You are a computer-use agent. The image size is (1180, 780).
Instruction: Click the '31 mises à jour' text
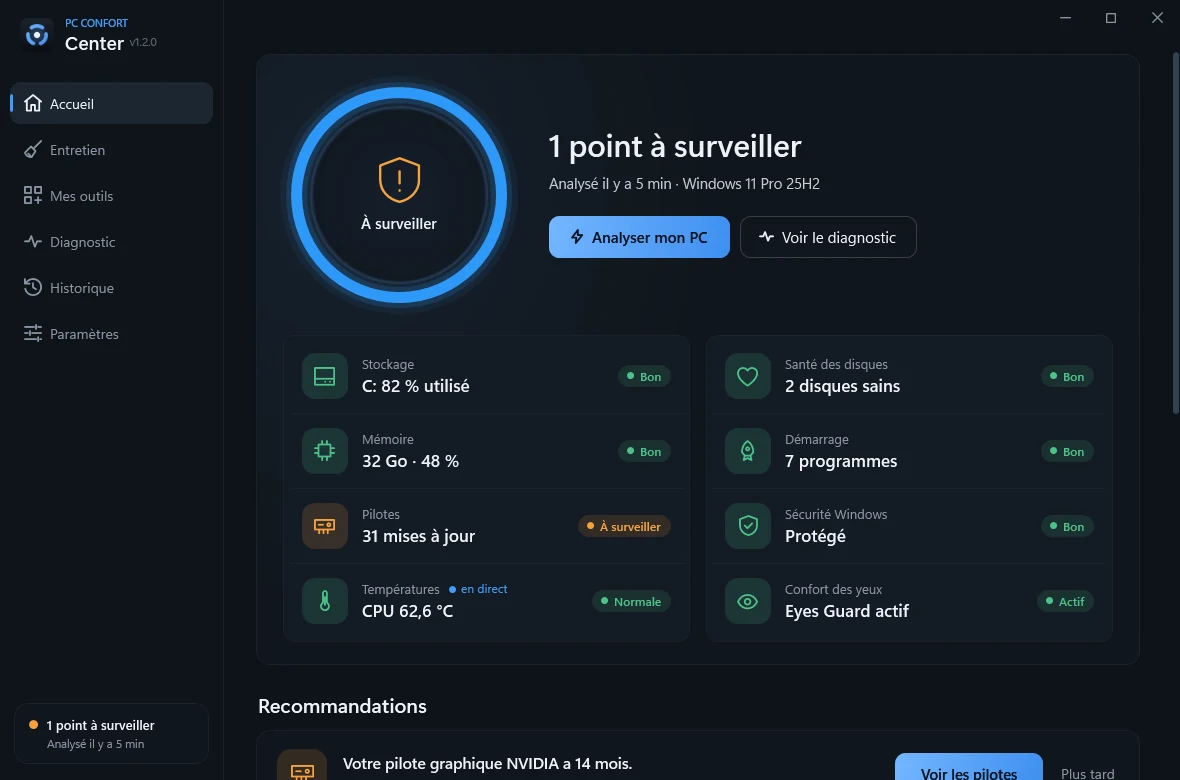point(418,536)
